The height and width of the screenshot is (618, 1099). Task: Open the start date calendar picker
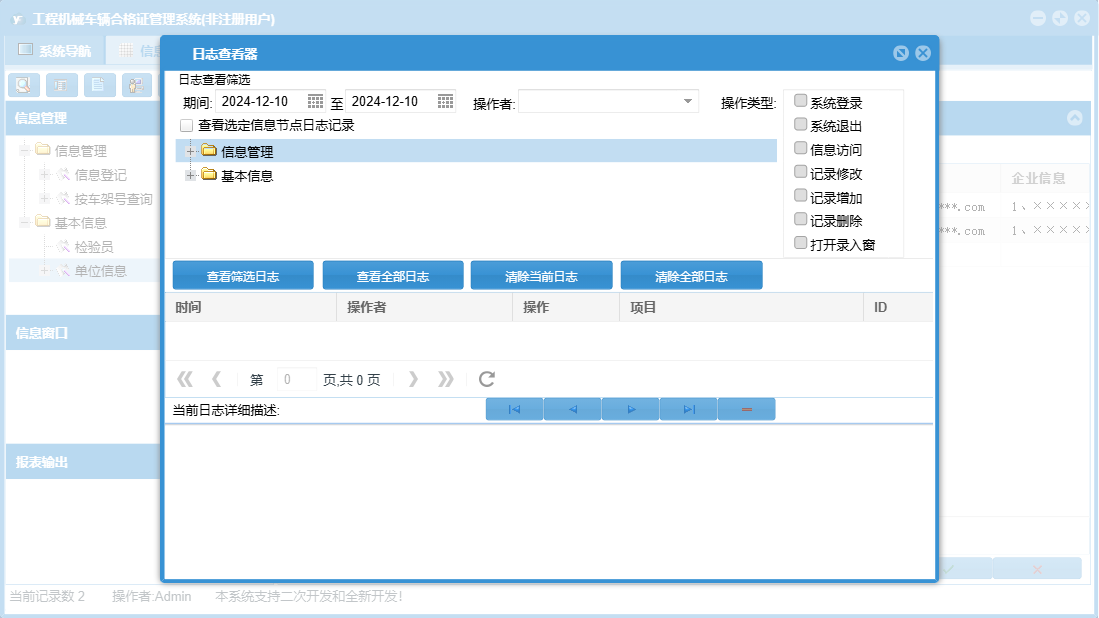click(x=315, y=101)
